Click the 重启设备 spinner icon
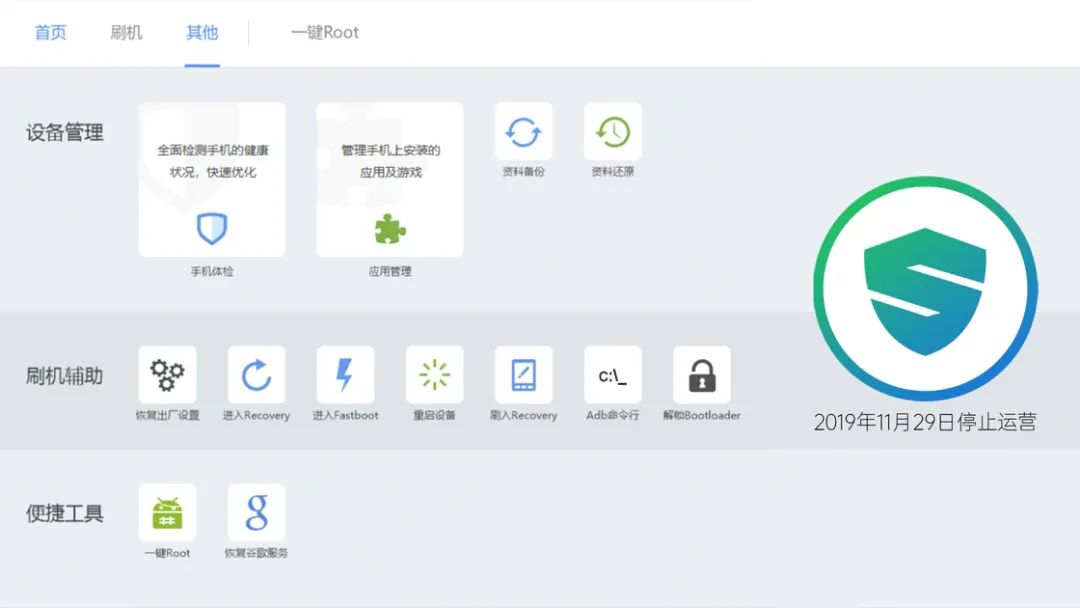1080x608 pixels. click(435, 375)
